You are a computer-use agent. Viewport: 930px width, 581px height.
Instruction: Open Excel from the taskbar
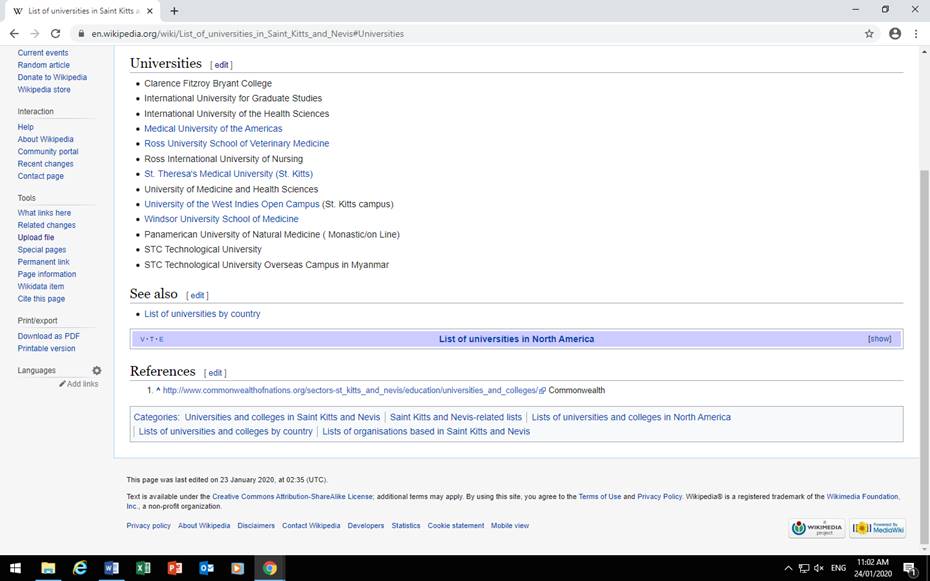143,568
